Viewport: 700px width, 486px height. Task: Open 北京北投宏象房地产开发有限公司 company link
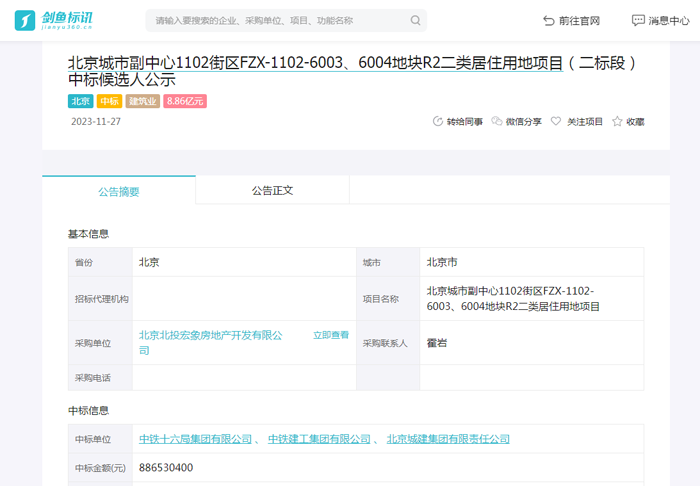point(210,336)
